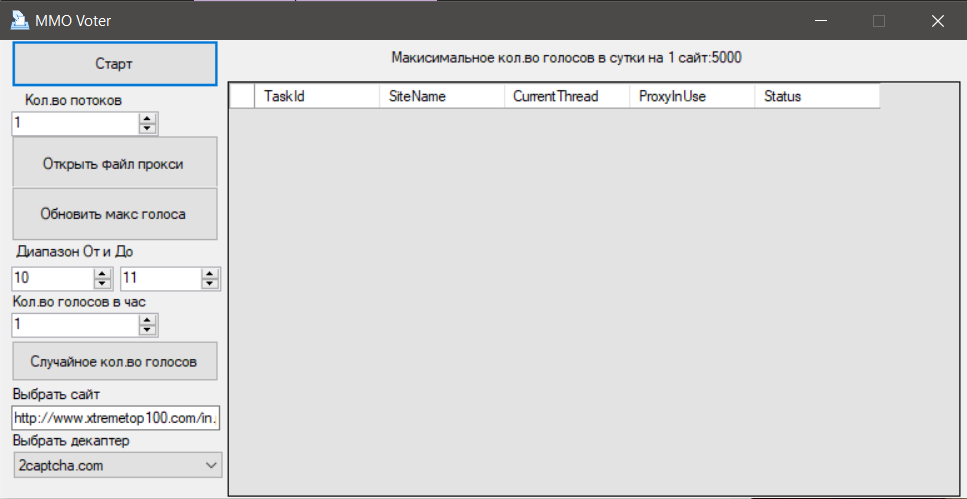This screenshot has width=967, height=499.
Task: Select the CurrentThread column header
Action: [567, 96]
